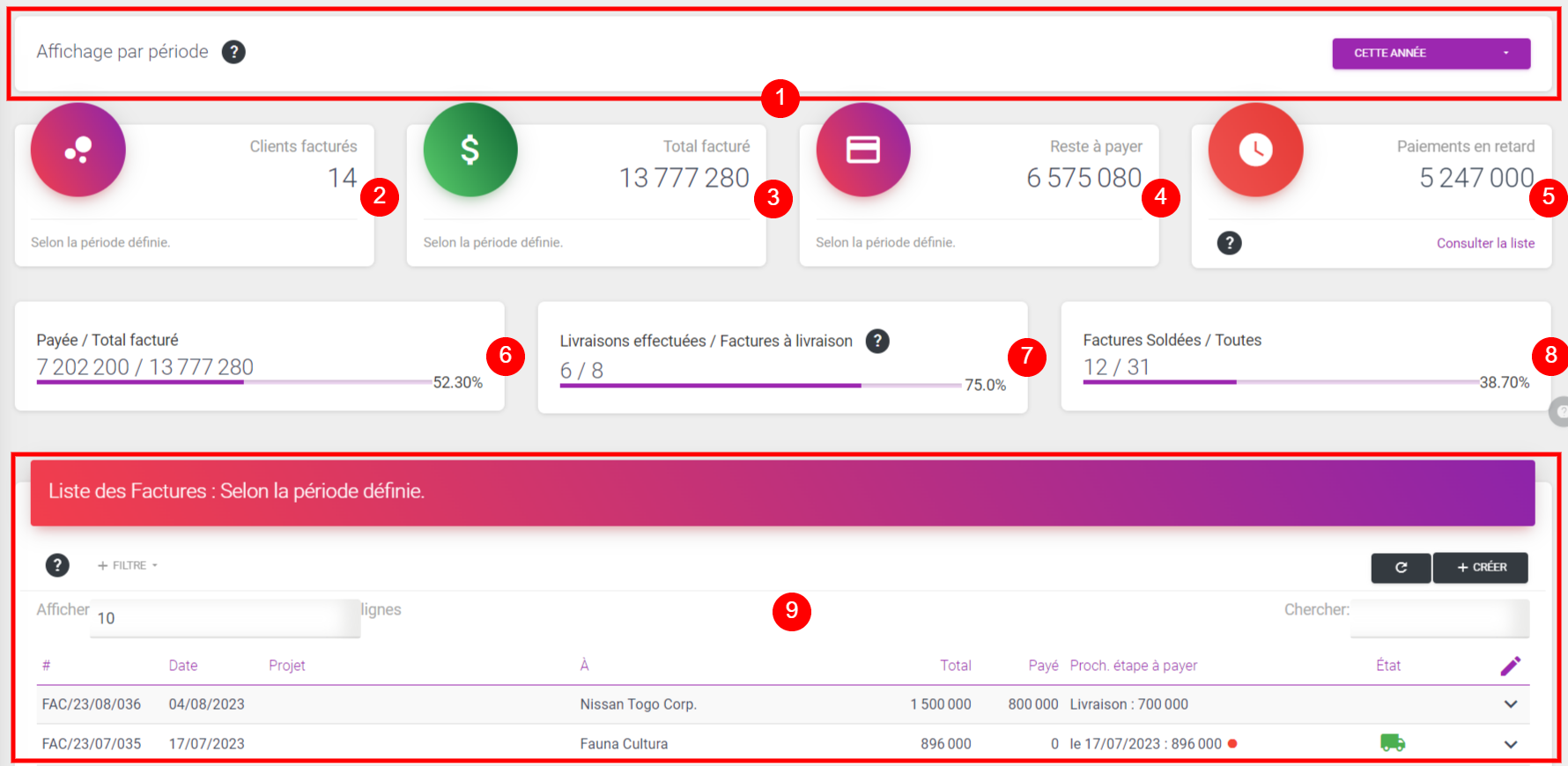
Task: Open help icon beside FILTRE
Action: click(x=57, y=565)
